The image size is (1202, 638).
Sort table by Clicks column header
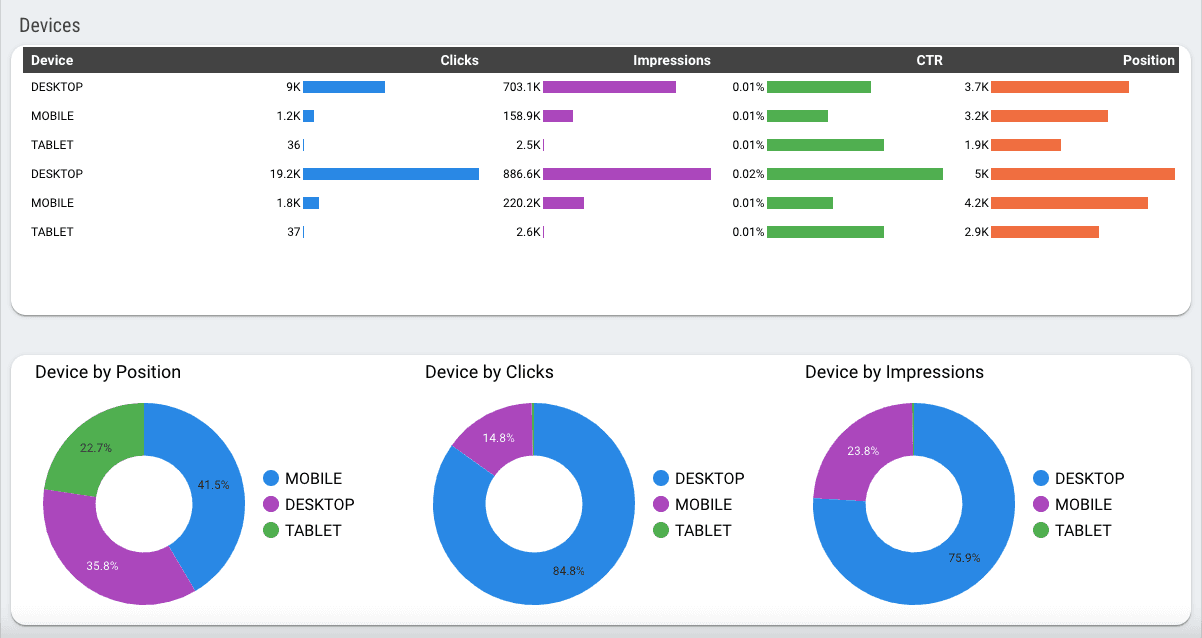(459, 60)
